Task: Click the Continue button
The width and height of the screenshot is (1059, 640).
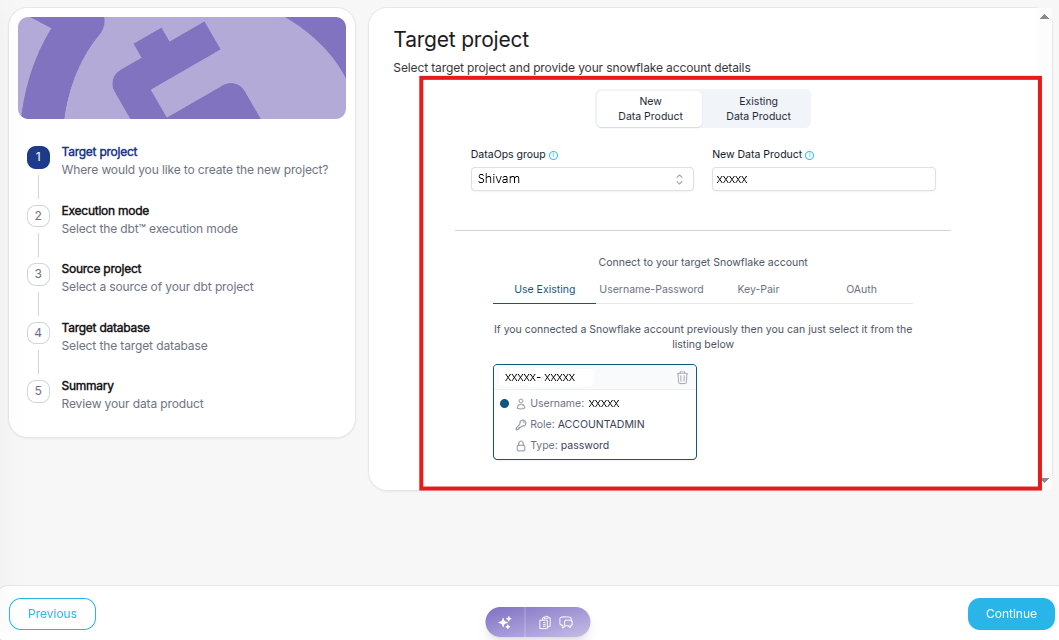Action: click(x=1010, y=613)
